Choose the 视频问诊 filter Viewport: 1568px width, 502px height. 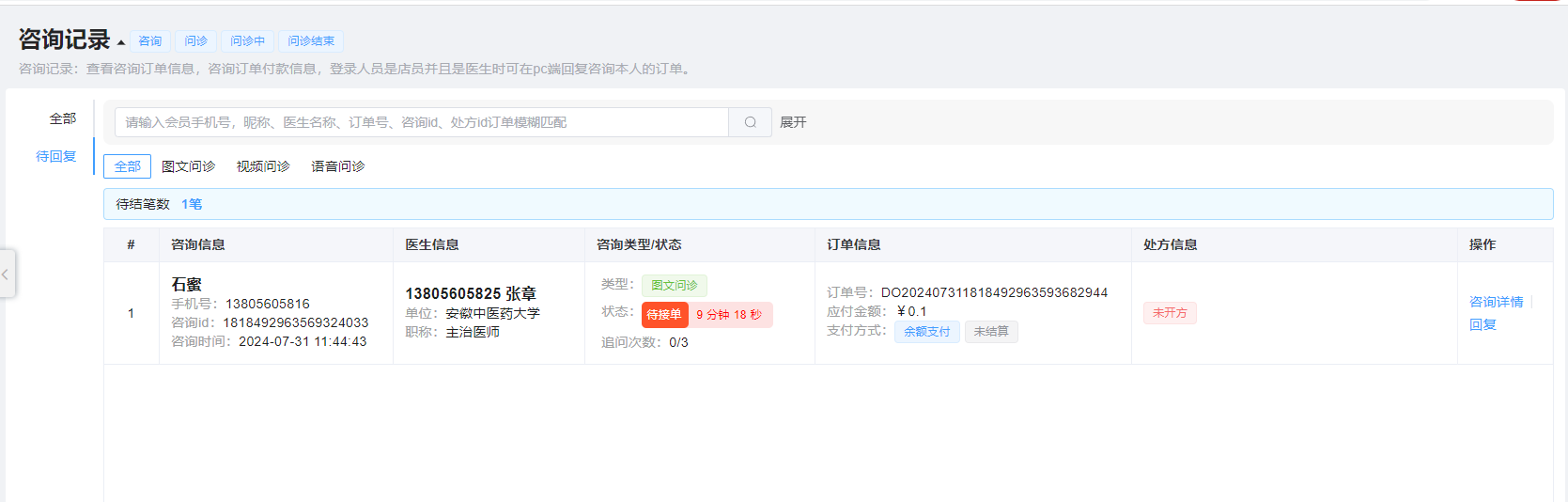coord(263,166)
